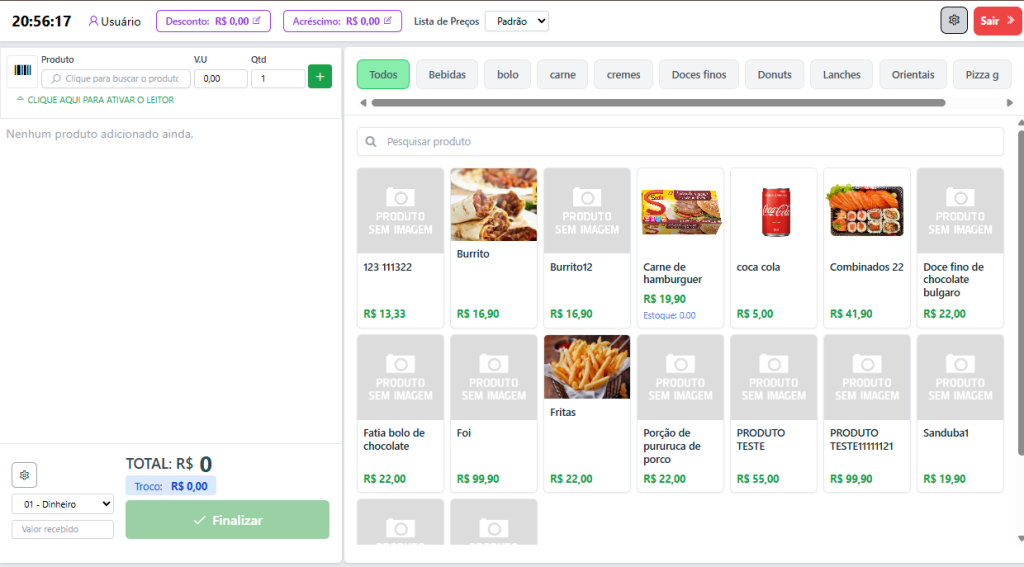Image resolution: width=1024 pixels, height=567 pixels.
Task: Select the cremes category tab
Action: (624, 74)
